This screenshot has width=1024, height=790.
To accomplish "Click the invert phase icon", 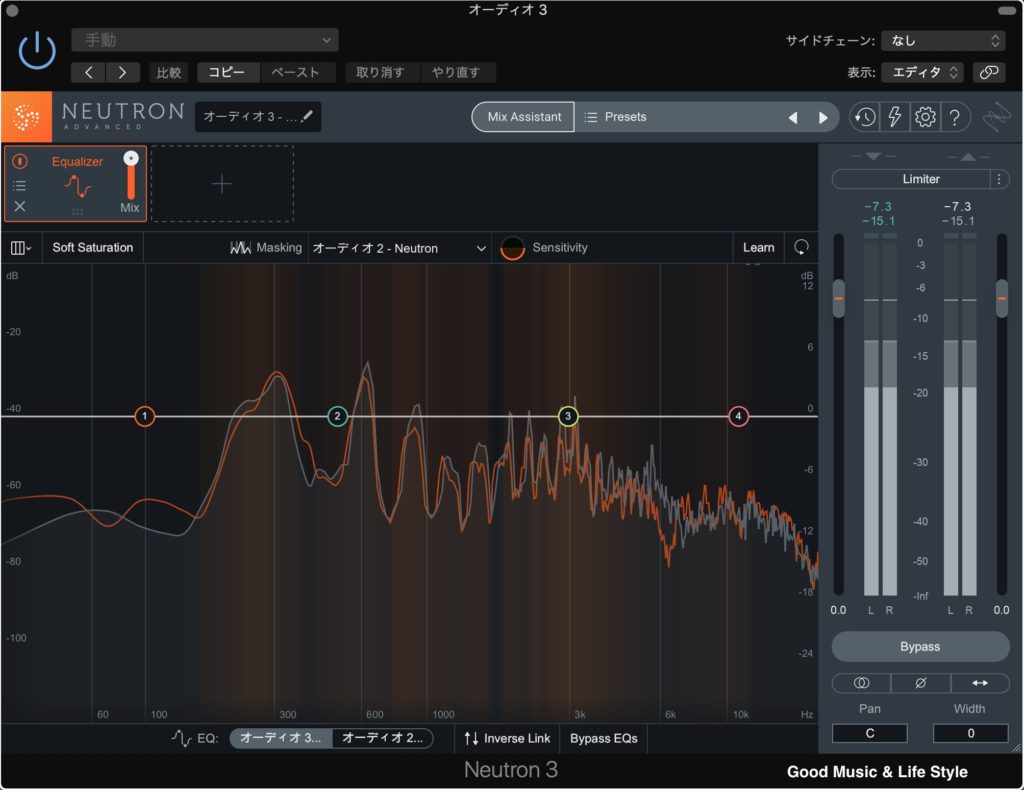I will click(x=921, y=683).
